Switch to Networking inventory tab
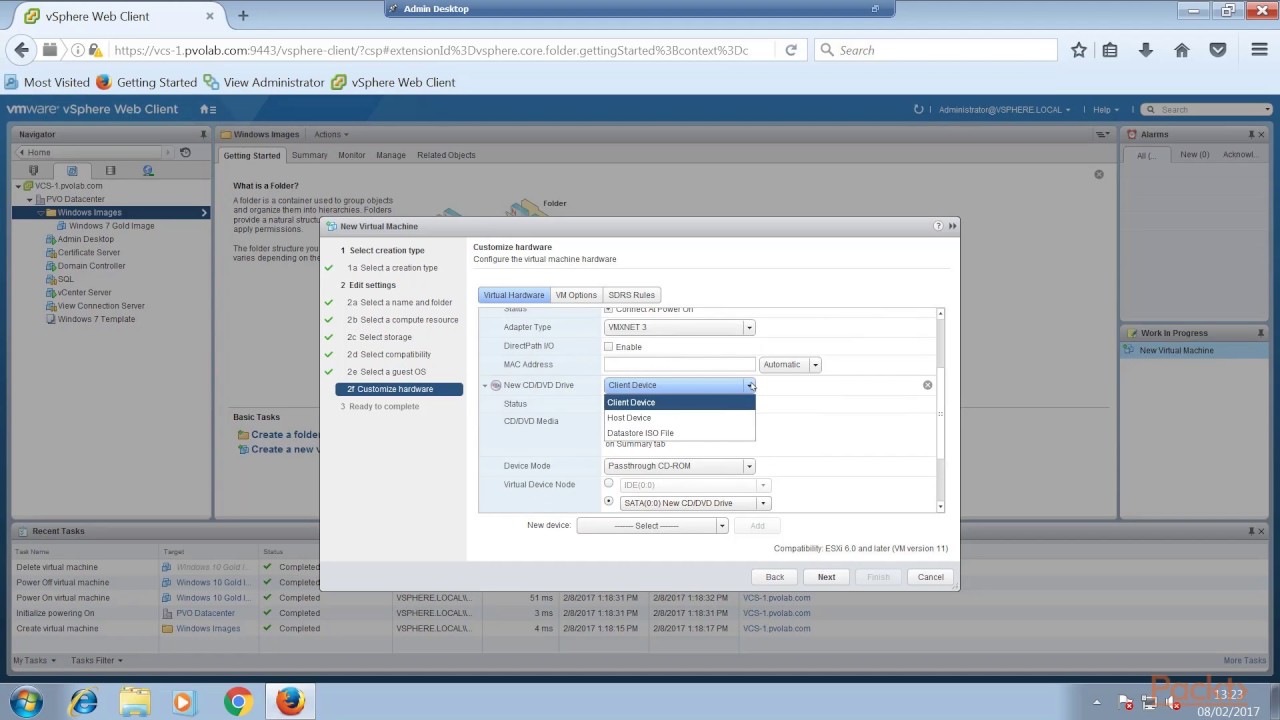Viewport: 1280px width, 720px height. click(148, 171)
